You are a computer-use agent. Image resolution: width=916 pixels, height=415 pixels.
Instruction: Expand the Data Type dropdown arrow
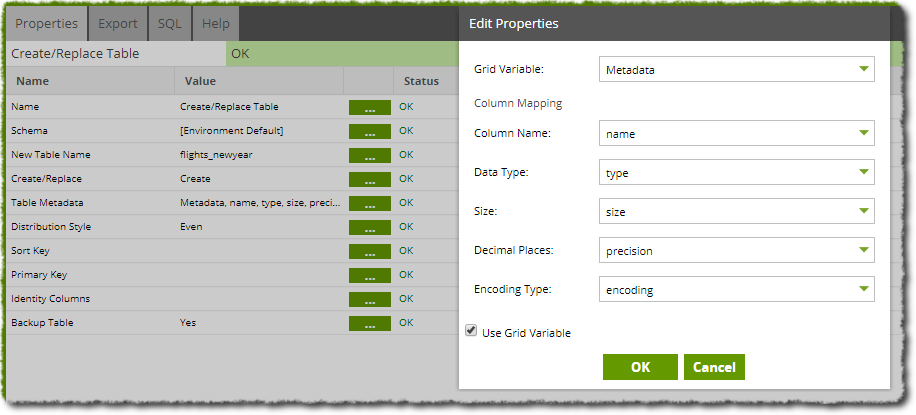(x=864, y=172)
